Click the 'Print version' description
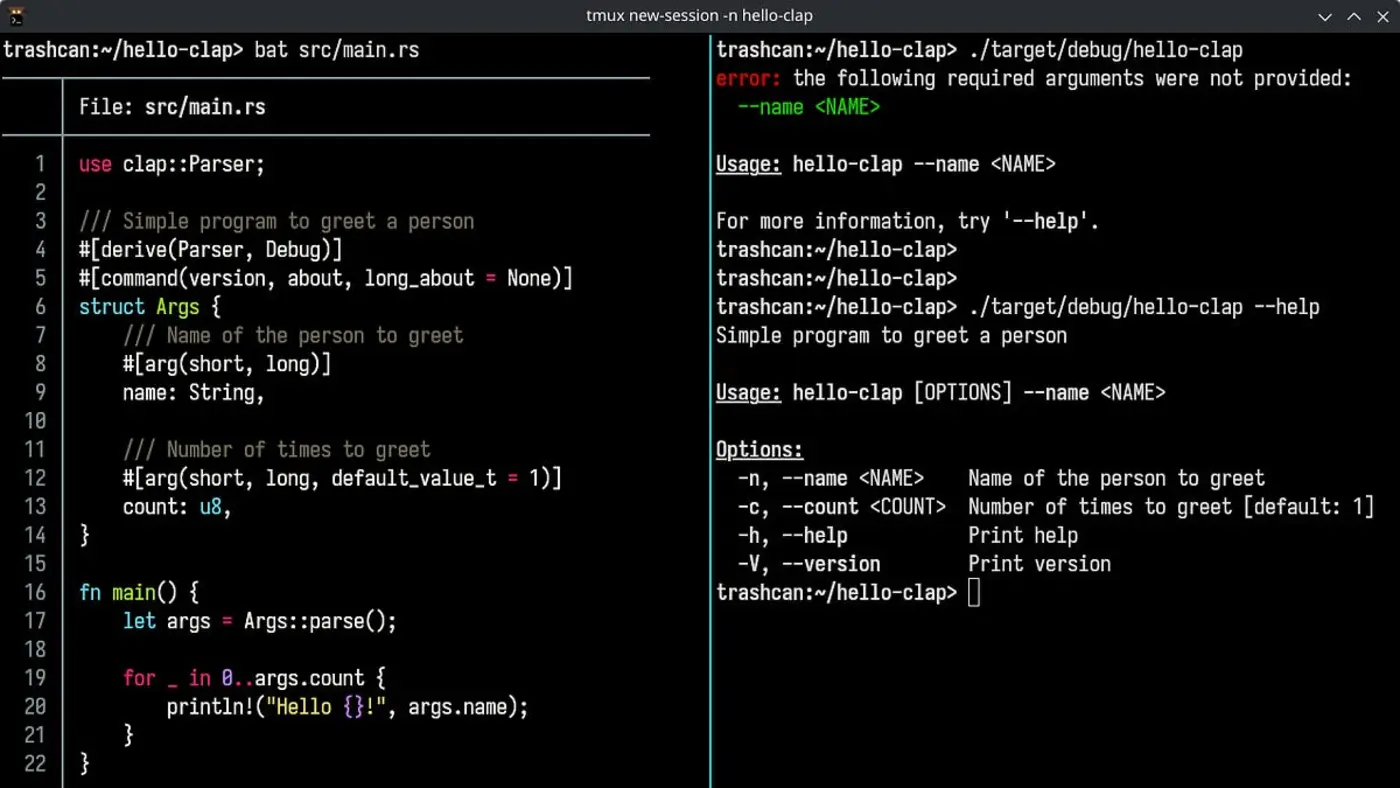 tap(1040, 564)
